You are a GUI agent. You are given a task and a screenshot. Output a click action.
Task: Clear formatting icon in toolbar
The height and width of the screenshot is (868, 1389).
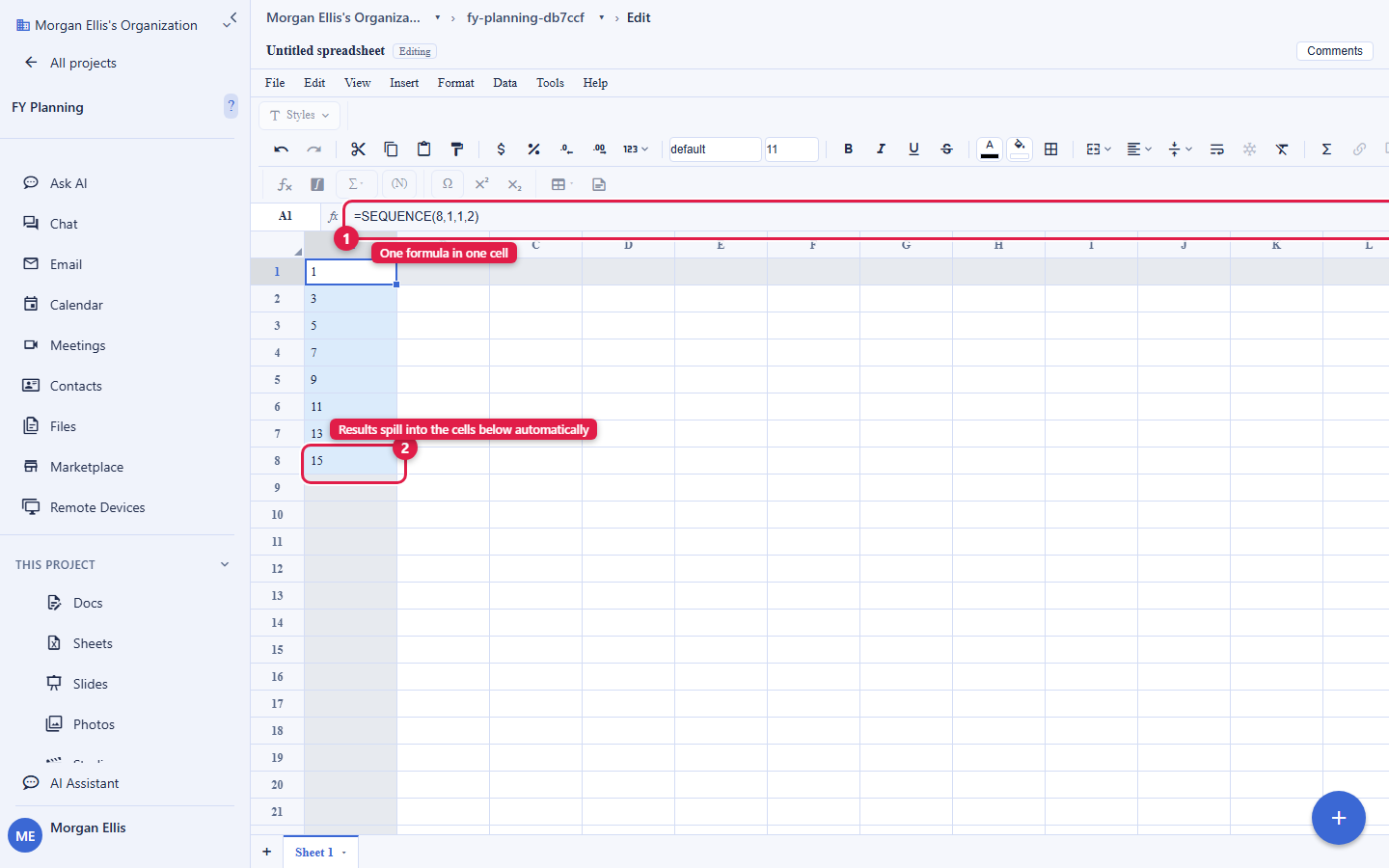coord(1282,149)
